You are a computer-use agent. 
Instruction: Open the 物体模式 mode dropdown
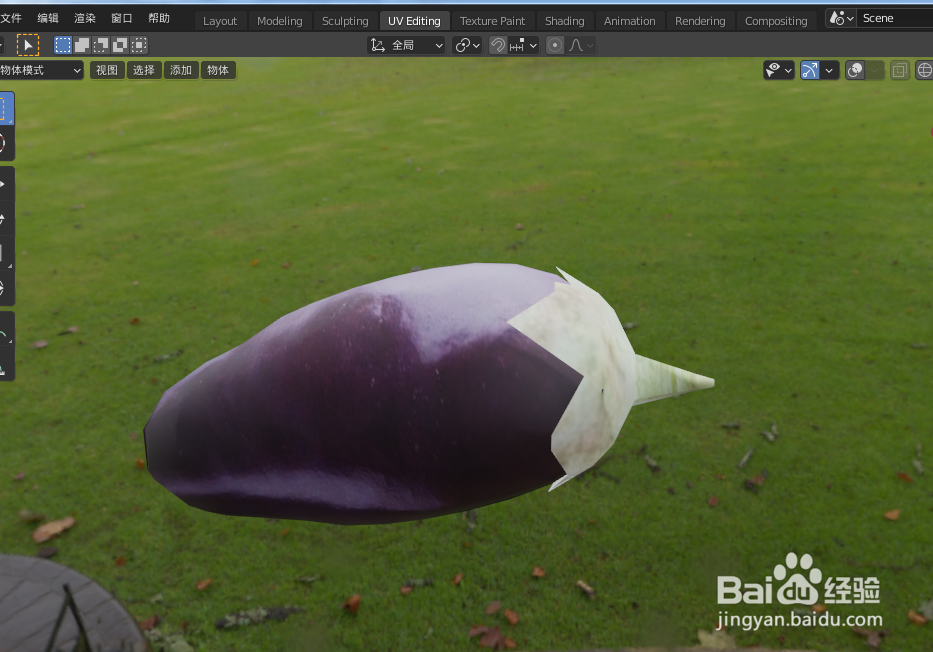pos(38,70)
